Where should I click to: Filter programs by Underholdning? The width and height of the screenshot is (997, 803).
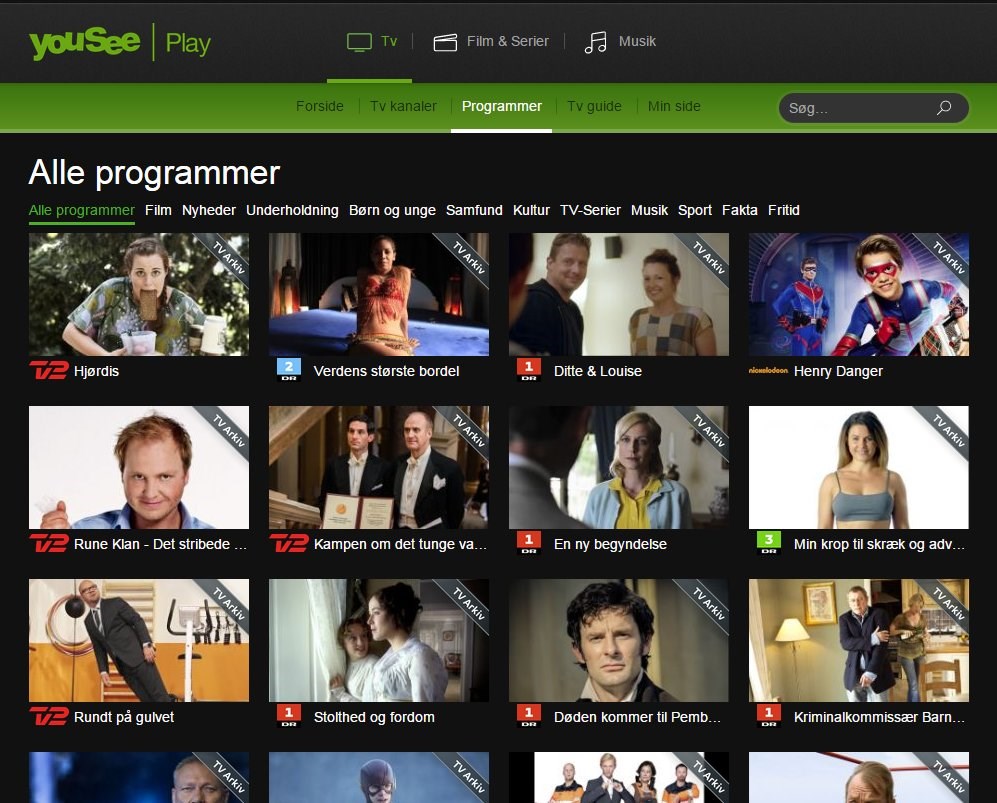(292, 210)
